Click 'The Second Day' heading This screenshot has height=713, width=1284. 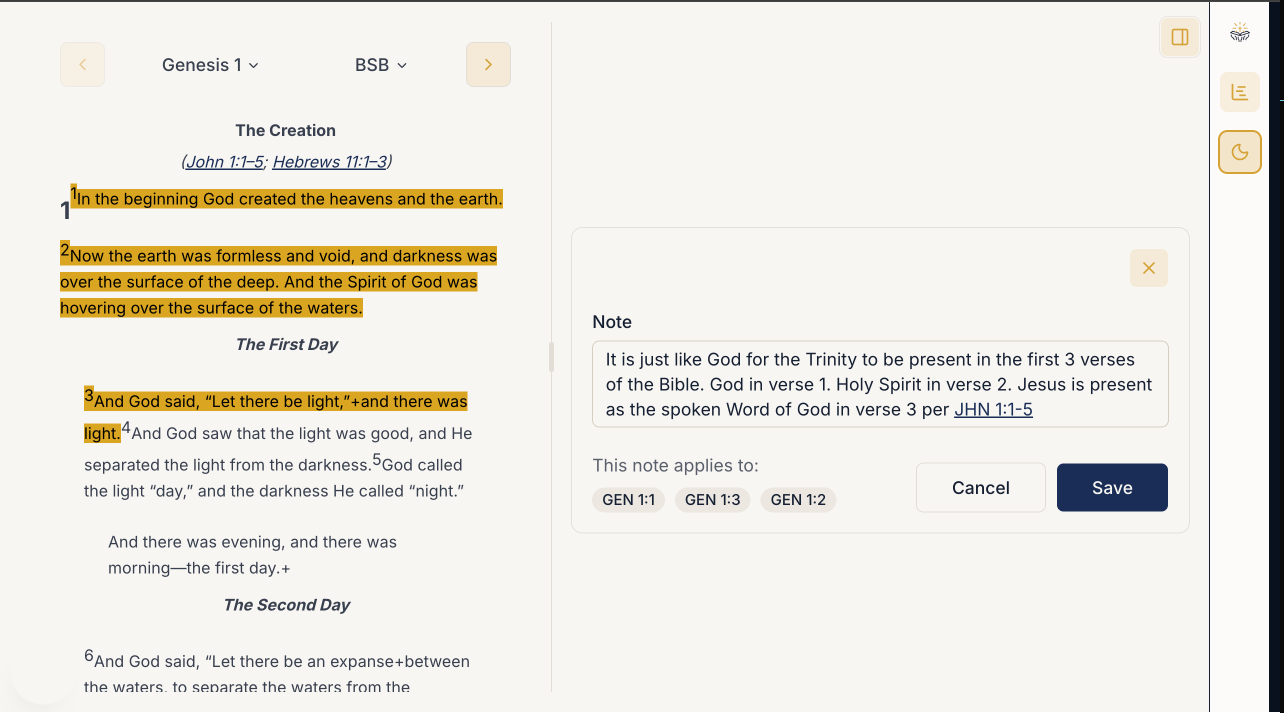(x=286, y=604)
